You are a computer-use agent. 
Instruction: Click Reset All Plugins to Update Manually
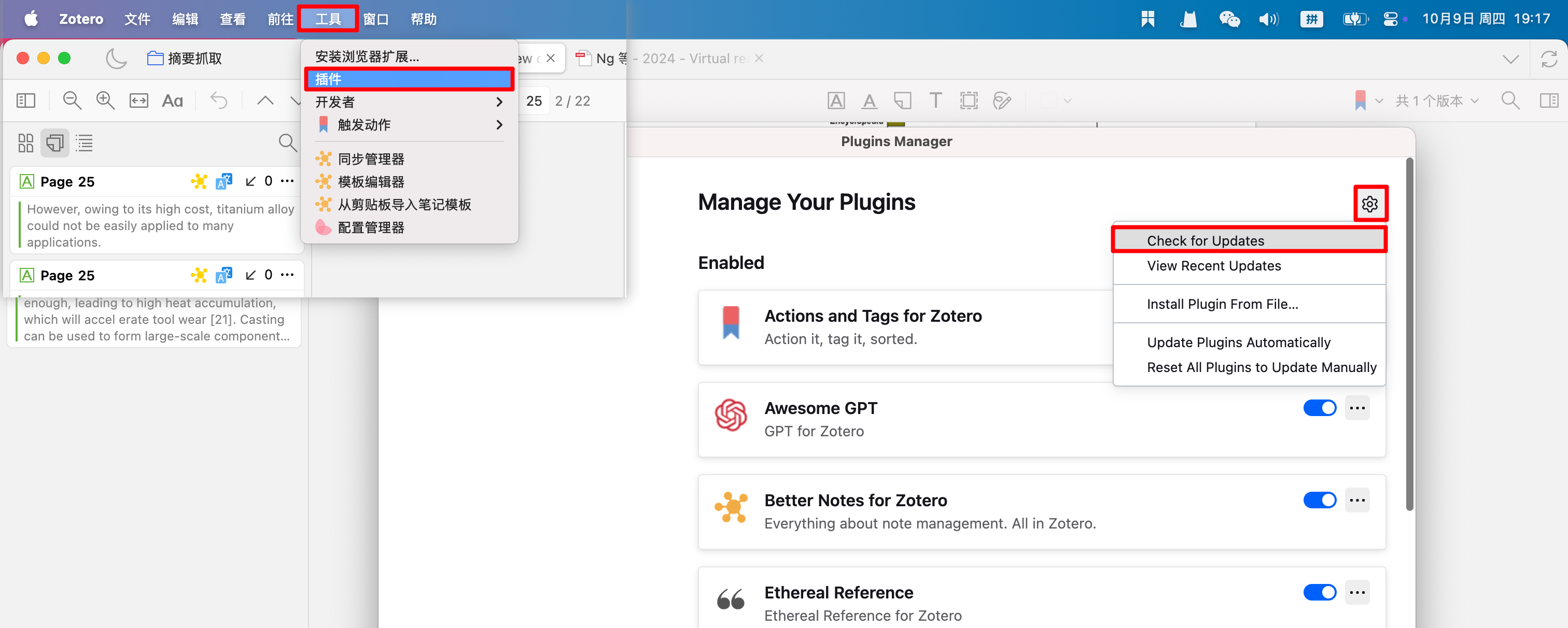coord(1249,367)
